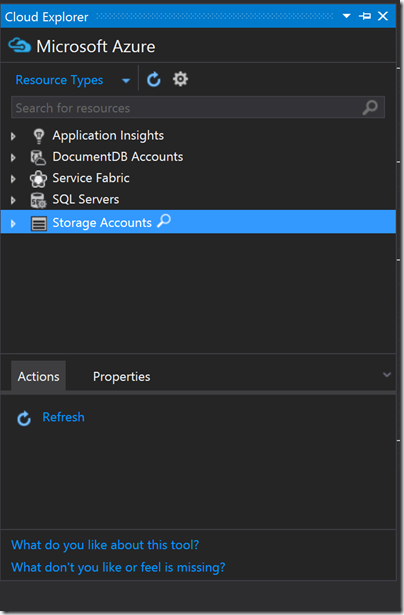Image resolution: width=404 pixels, height=615 pixels.
Task: Open Cloud Explorer settings gear icon
Action: (180, 79)
